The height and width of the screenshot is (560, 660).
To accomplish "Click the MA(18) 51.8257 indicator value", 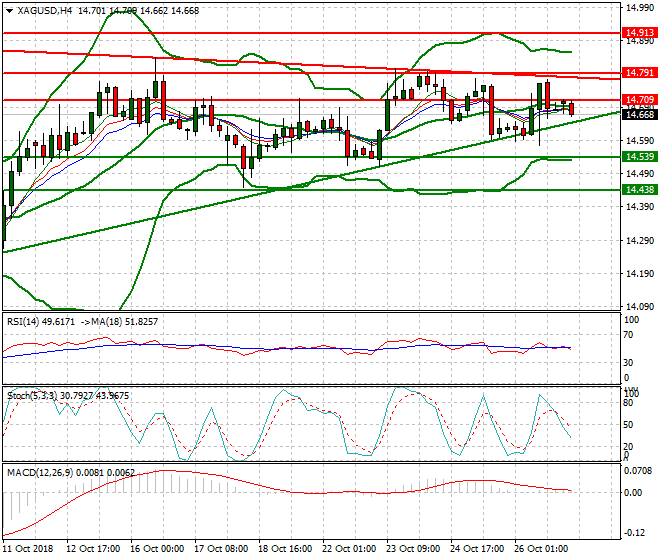I will click(x=125, y=322).
